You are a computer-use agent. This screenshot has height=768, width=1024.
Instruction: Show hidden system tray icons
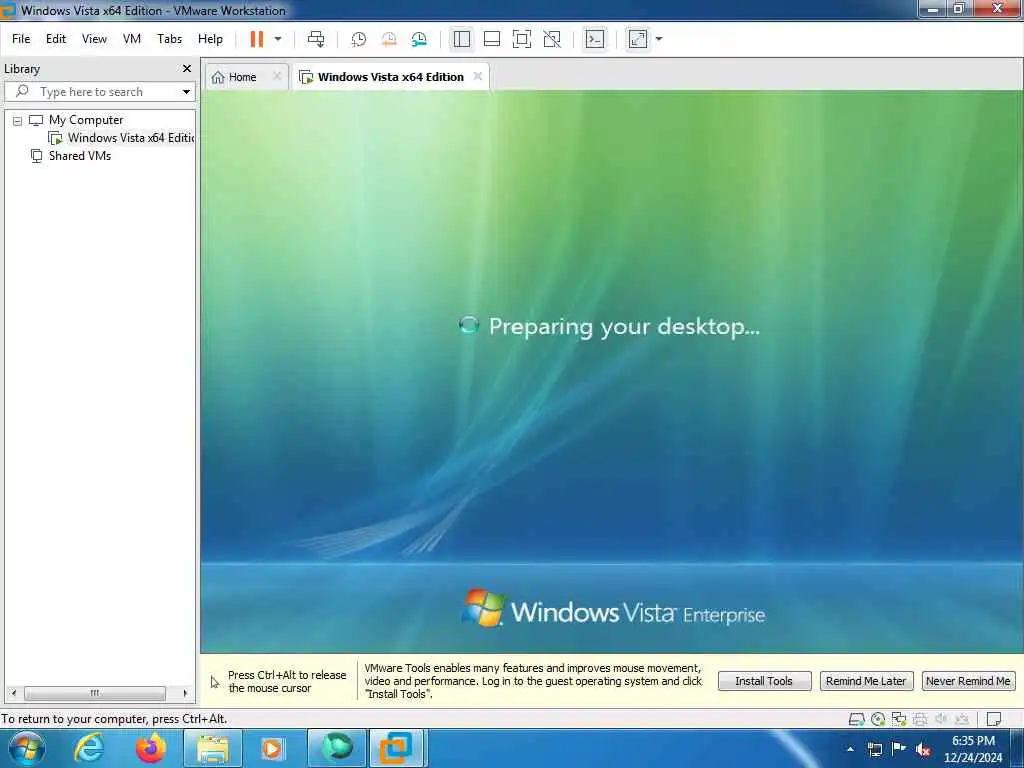[850, 750]
